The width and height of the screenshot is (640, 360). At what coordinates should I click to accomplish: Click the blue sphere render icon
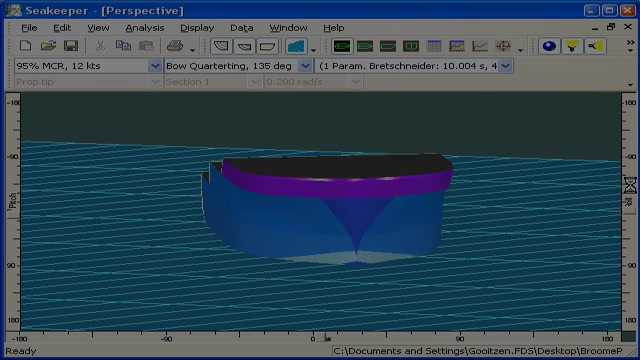point(549,46)
